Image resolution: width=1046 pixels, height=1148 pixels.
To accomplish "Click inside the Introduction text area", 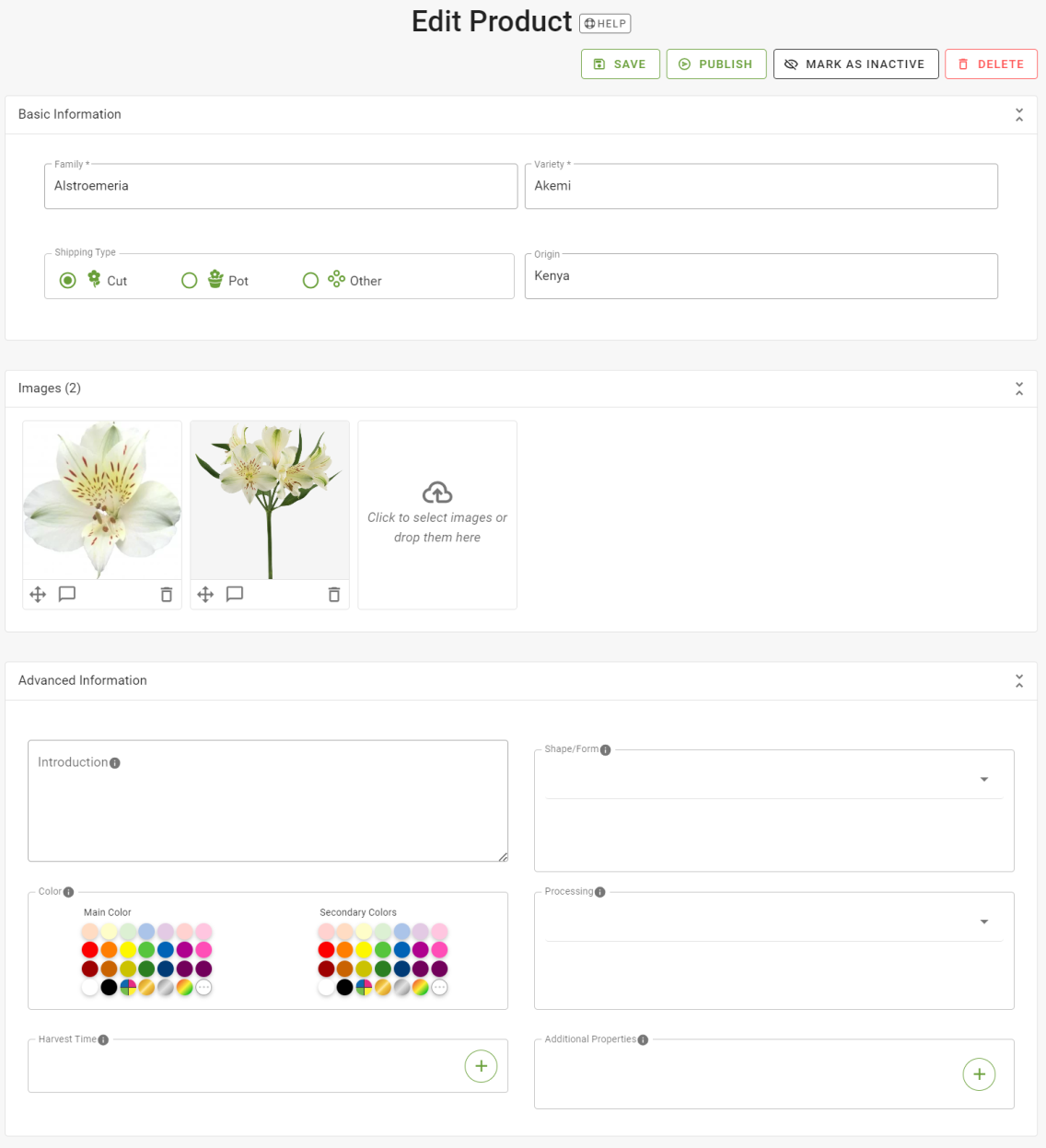I will click(x=268, y=801).
